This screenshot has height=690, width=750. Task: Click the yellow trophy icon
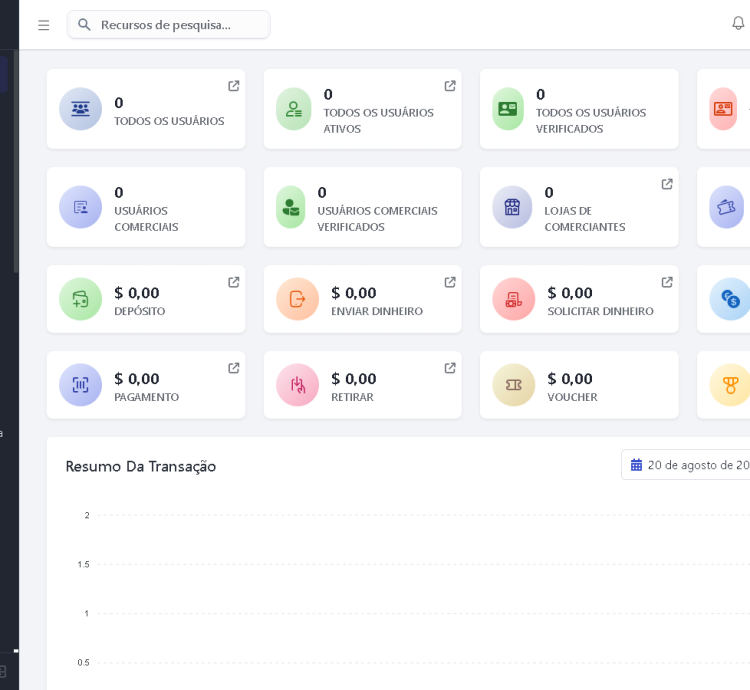[730, 385]
